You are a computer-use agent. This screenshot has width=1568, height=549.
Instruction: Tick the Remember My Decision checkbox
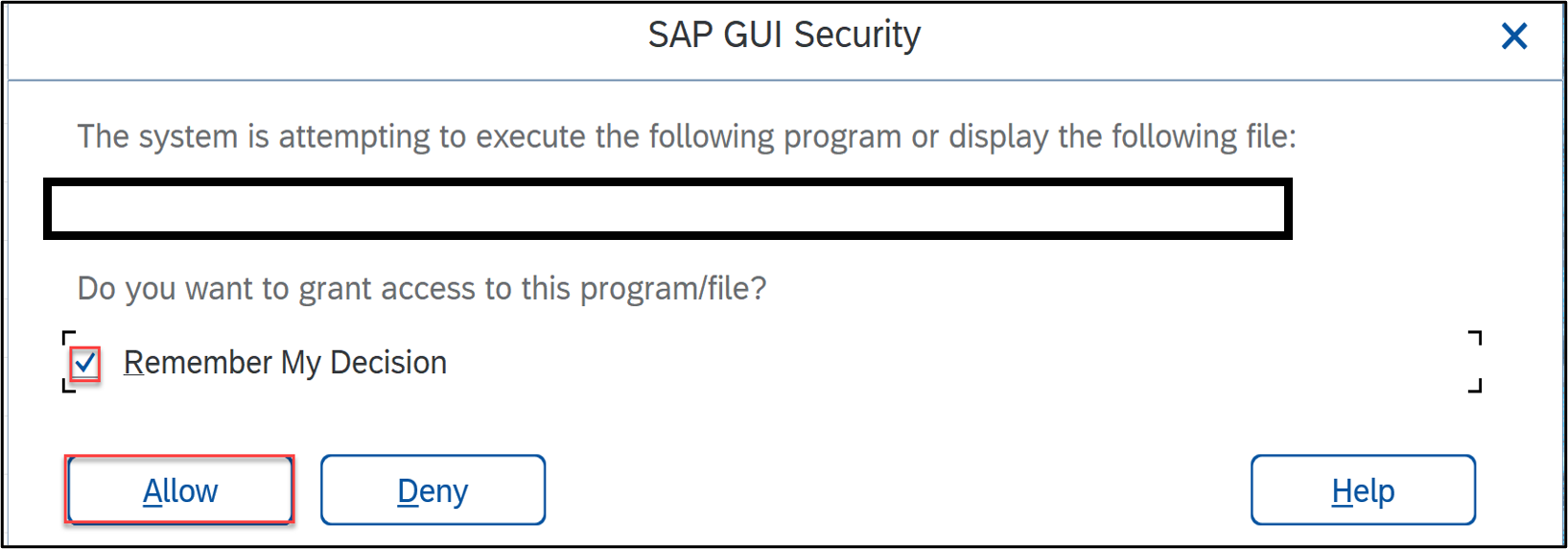click(85, 364)
